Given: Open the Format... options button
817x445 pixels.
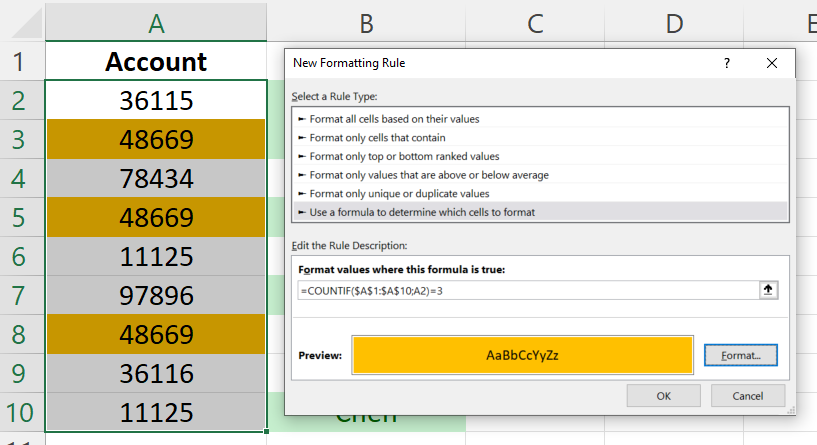Looking at the screenshot, I should coord(740,355).
